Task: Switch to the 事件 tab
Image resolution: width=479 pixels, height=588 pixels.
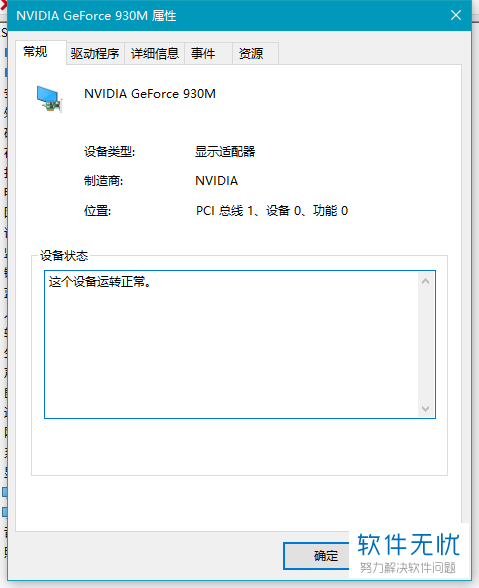Action: 209,54
